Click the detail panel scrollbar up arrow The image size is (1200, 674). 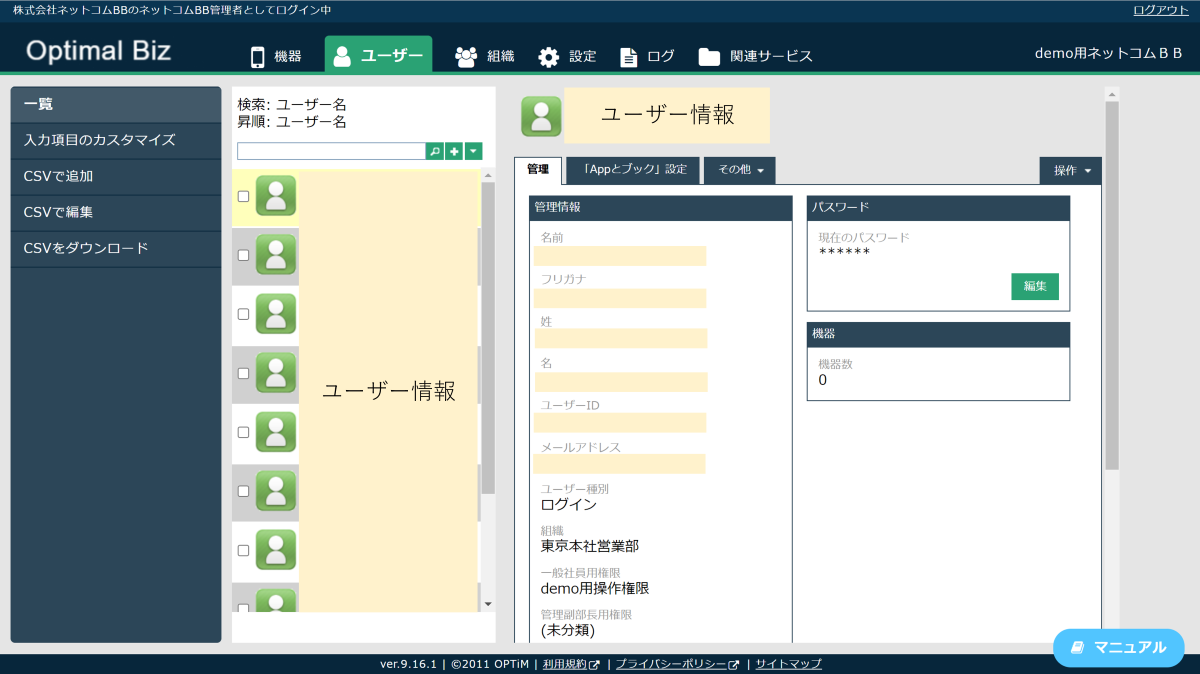1111,93
